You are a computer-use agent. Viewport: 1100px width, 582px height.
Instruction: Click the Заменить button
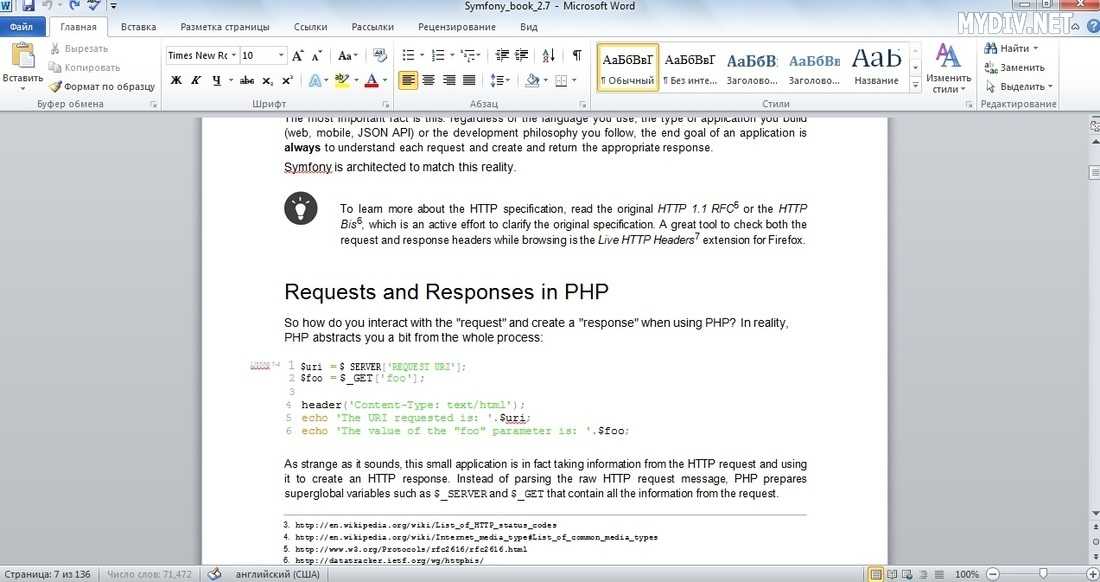pyautogui.click(x=1014, y=67)
